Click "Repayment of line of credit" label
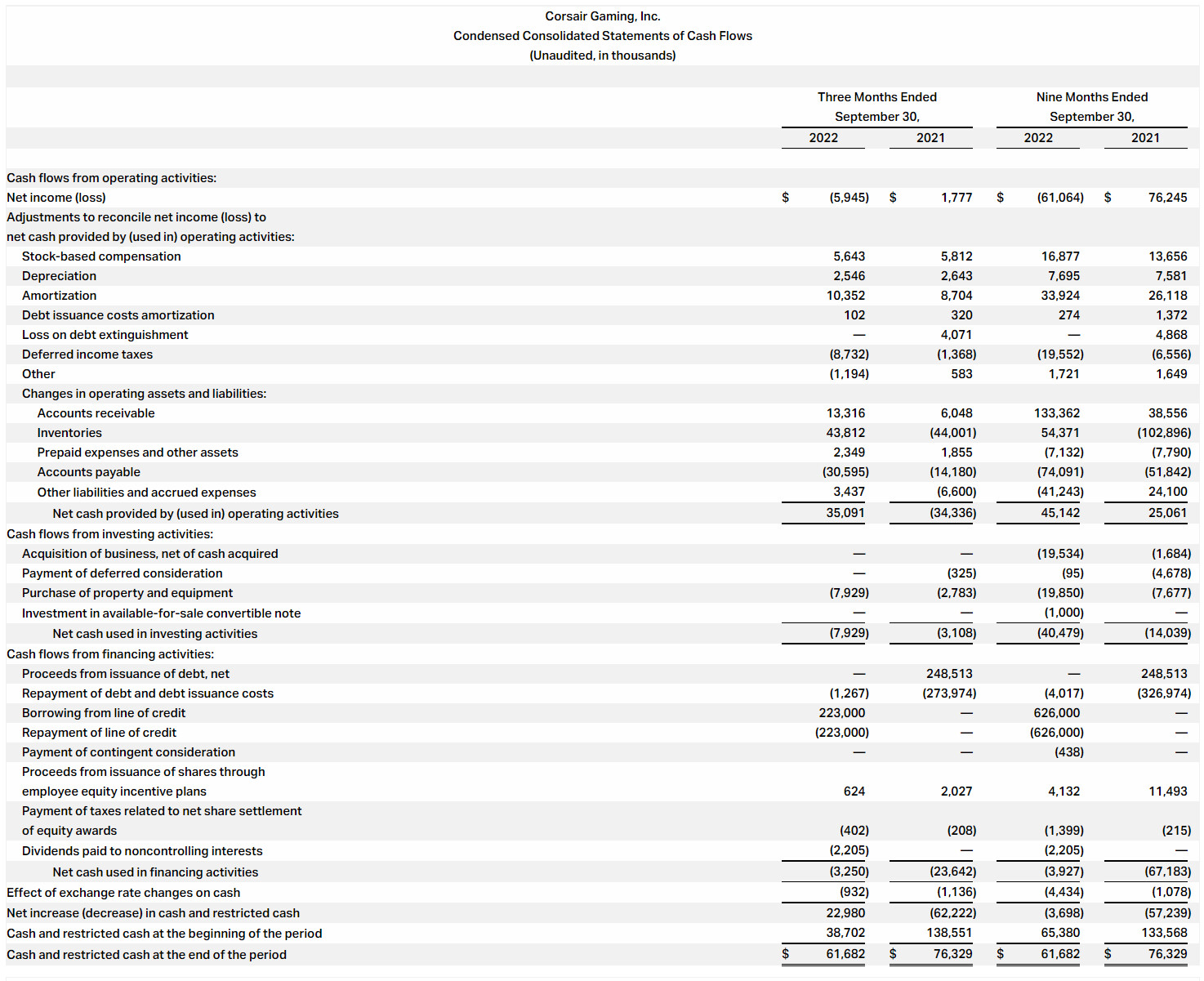The image size is (1204, 981). (x=99, y=733)
